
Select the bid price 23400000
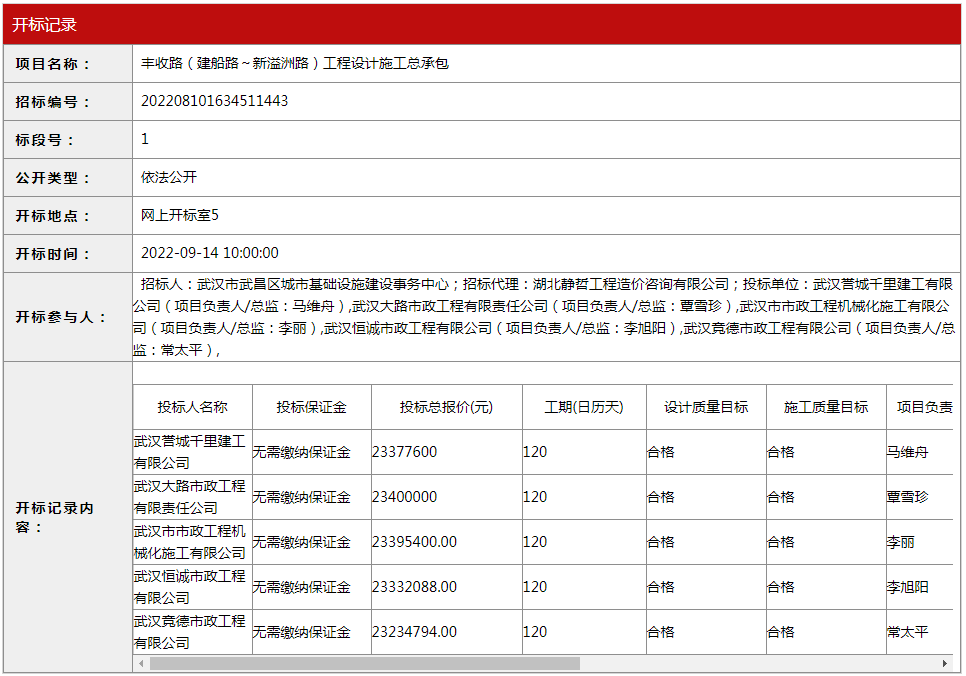point(404,497)
